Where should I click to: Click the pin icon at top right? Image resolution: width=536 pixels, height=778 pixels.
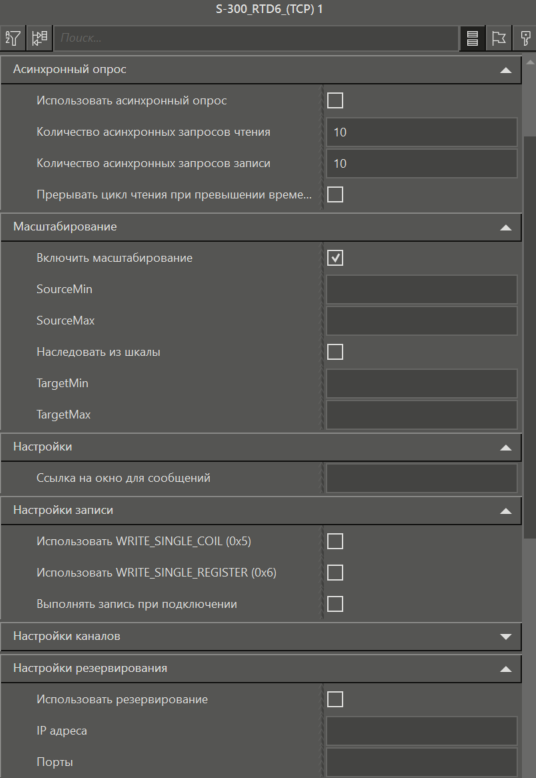(x=525, y=38)
